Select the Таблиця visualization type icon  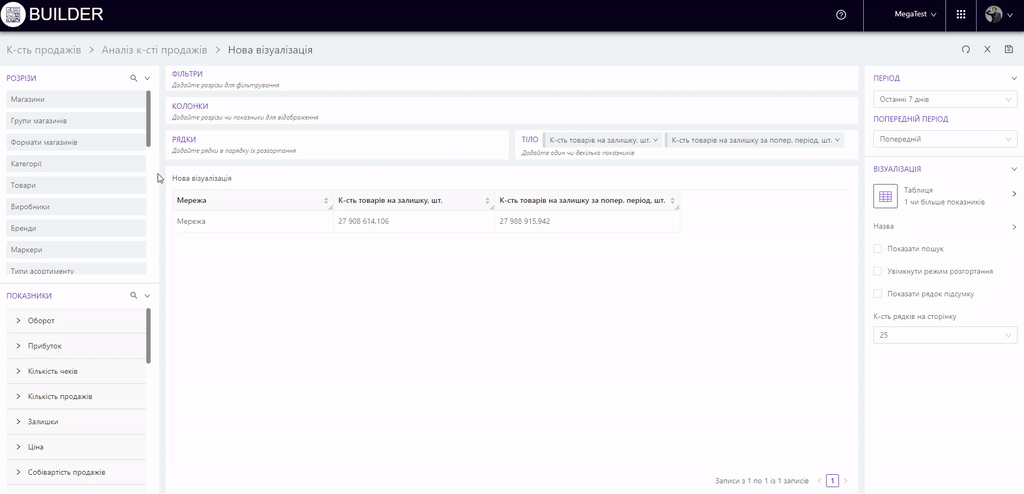click(x=886, y=195)
